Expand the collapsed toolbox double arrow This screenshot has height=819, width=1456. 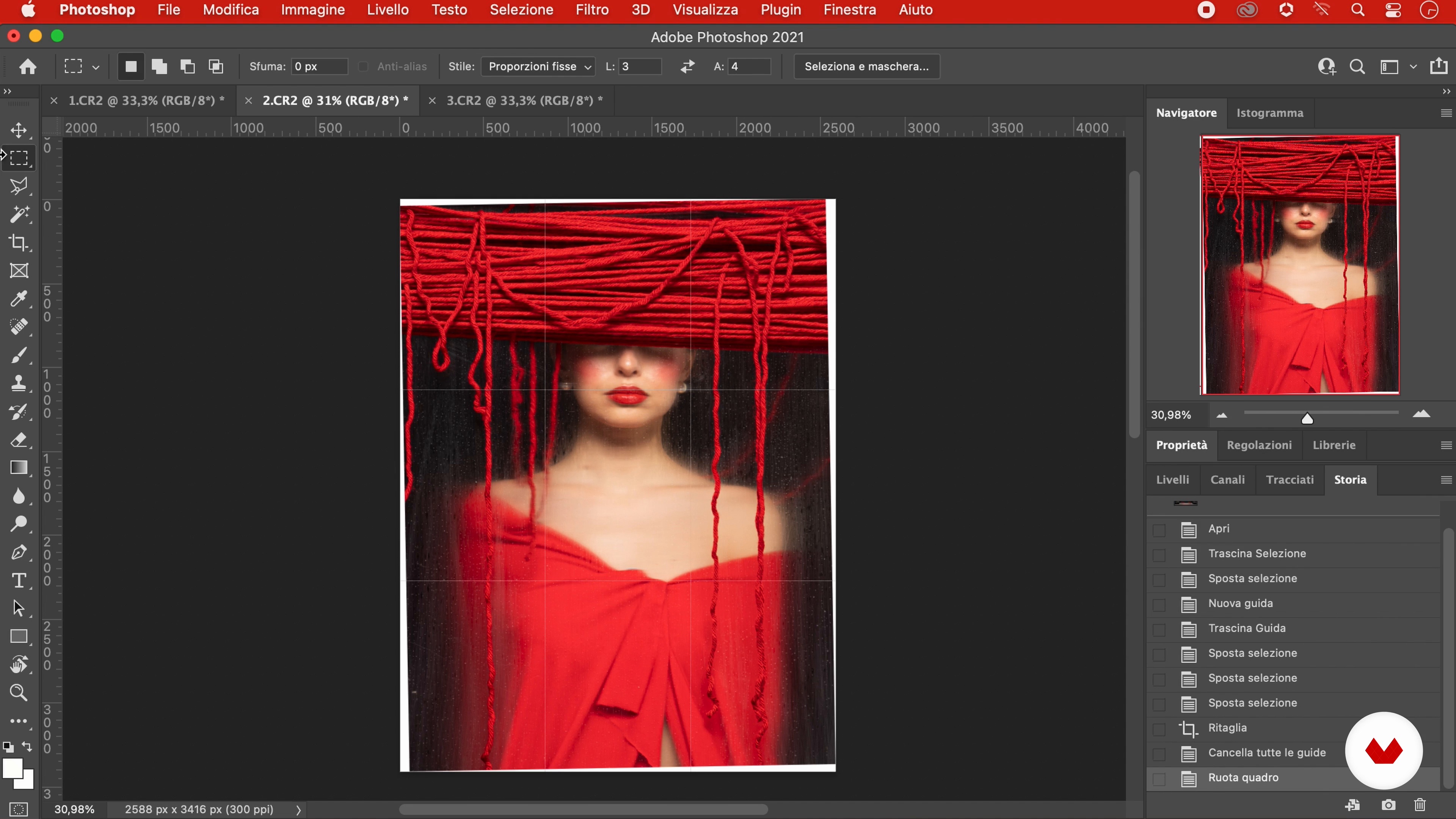pyautogui.click(x=7, y=91)
